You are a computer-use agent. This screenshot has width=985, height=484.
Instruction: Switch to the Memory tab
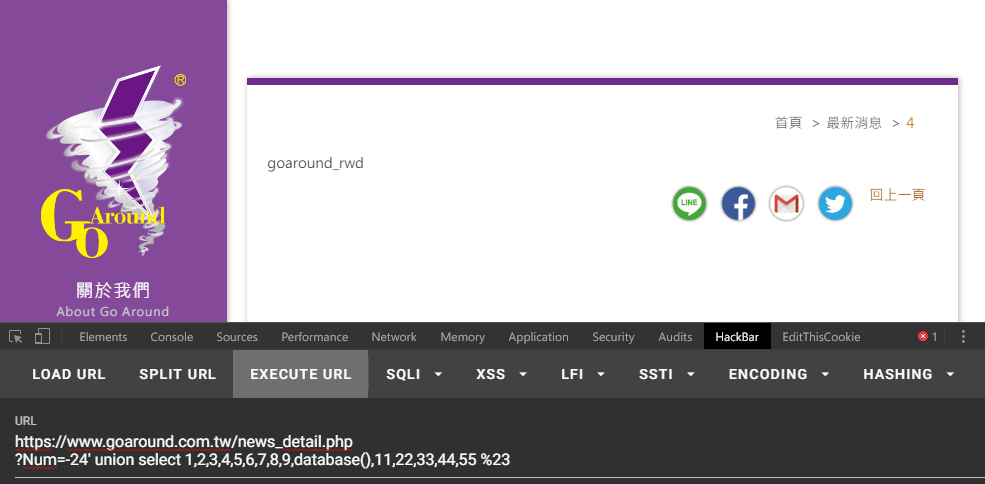462,337
